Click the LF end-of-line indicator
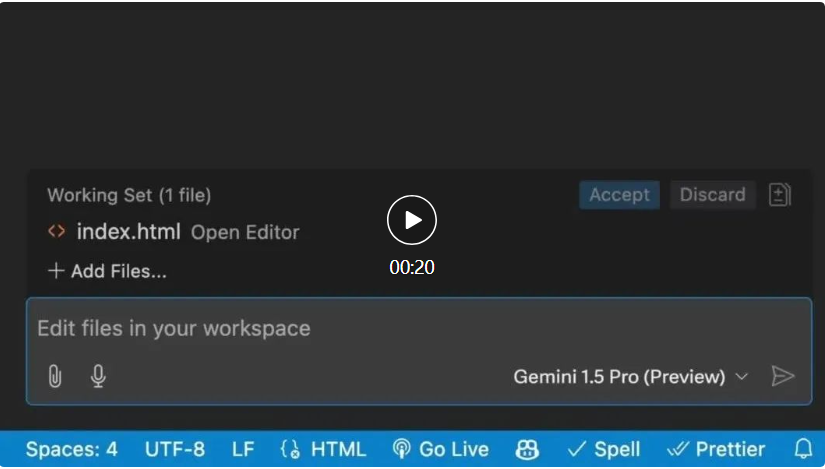 pos(243,449)
